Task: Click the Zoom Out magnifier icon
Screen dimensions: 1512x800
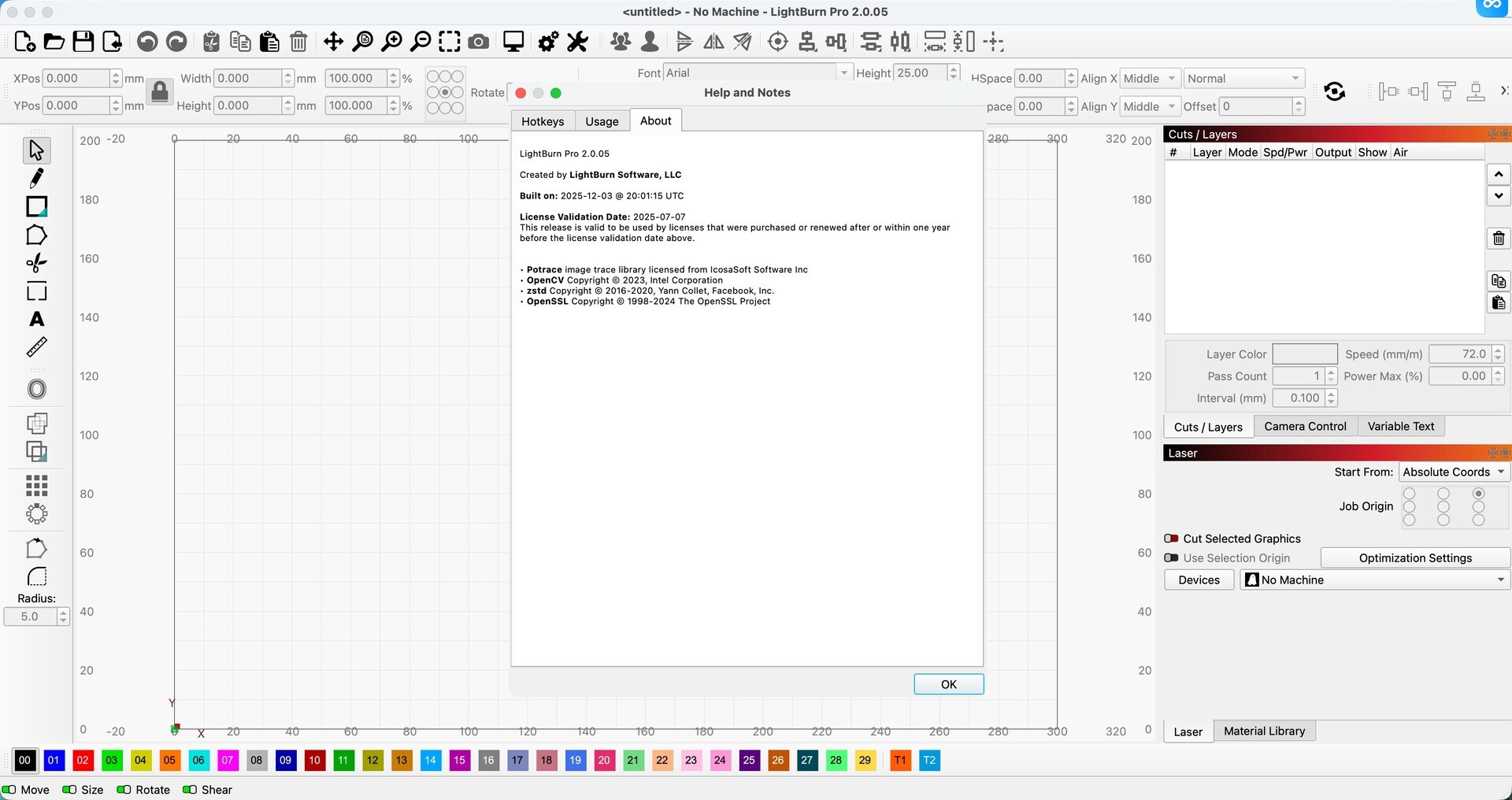Action: click(421, 42)
